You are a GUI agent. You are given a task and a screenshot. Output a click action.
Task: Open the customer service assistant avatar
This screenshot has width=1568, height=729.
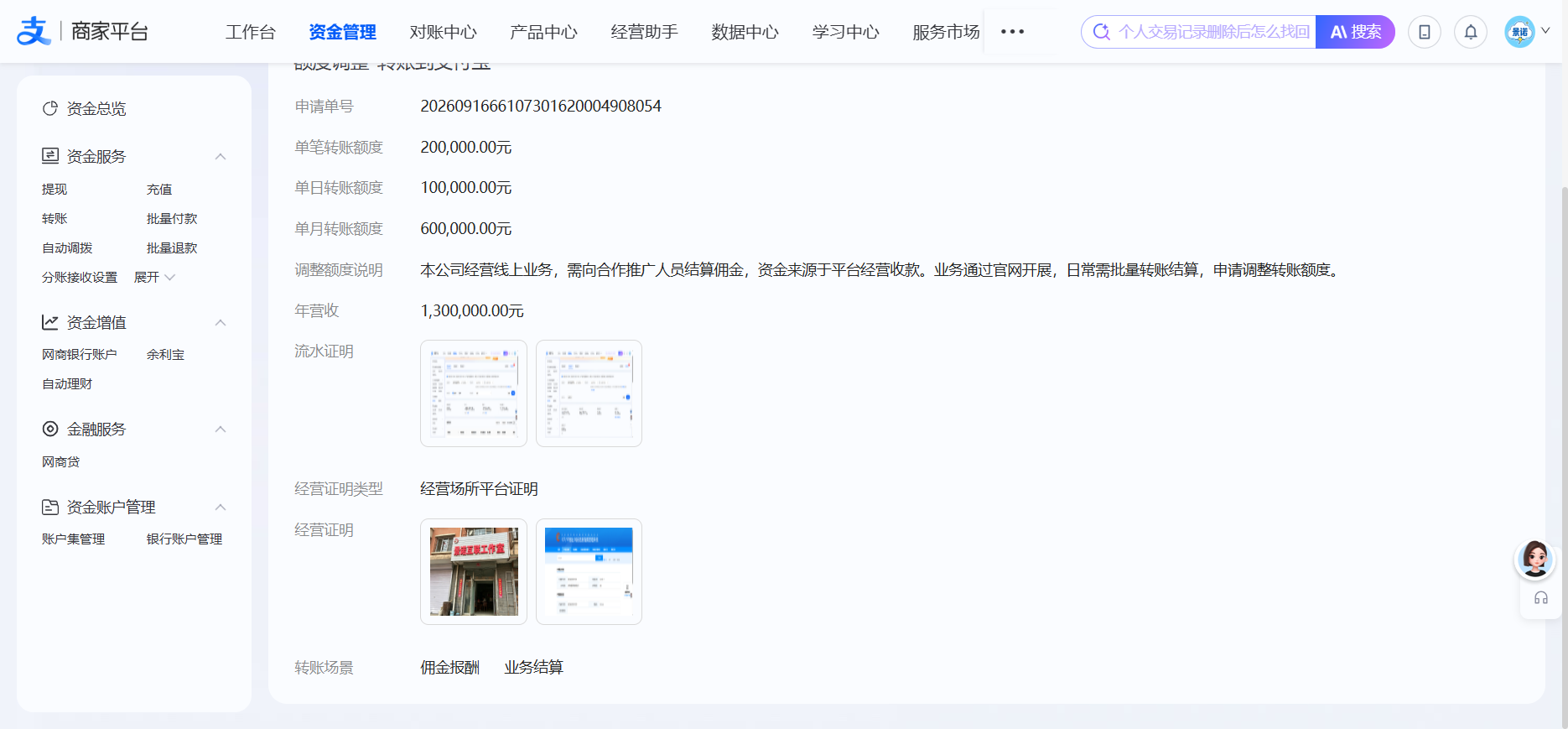(x=1534, y=560)
